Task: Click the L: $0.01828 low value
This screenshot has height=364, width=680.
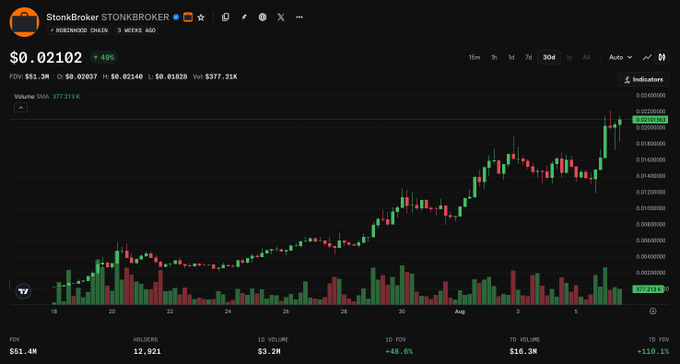Action: pyautogui.click(x=168, y=77)
